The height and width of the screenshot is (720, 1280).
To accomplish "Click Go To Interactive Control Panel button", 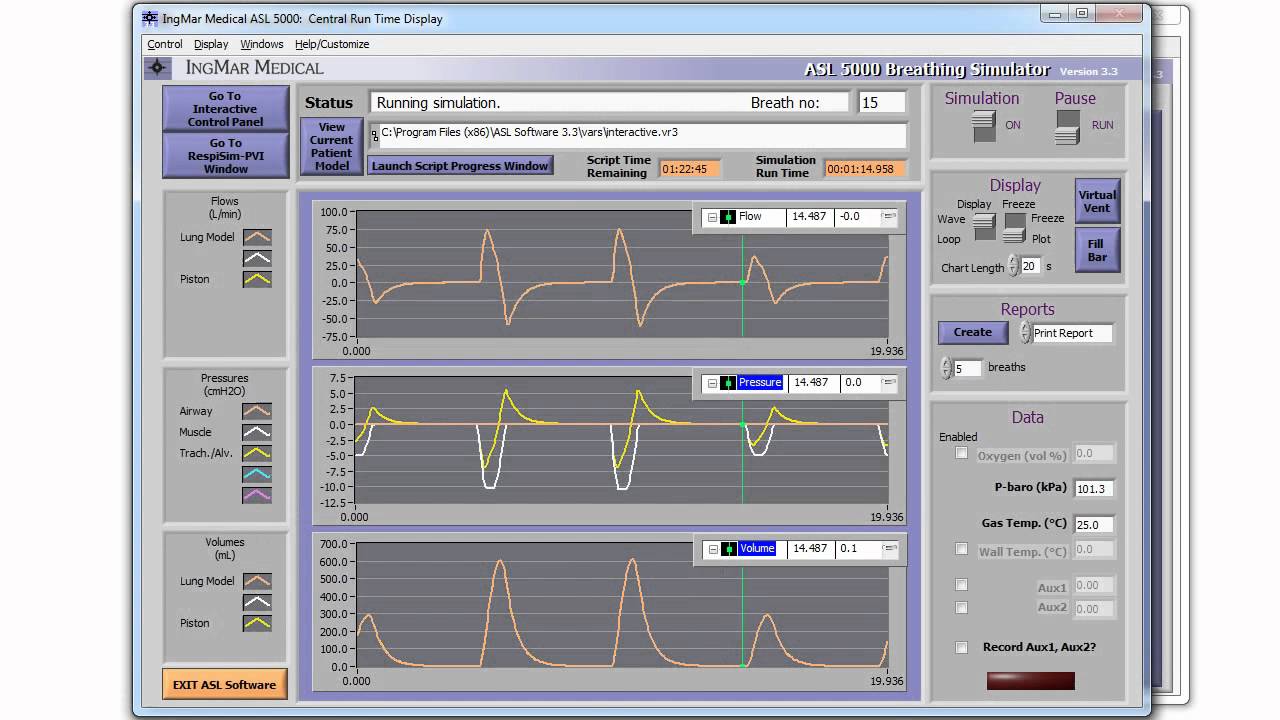I will coord(226,109).
